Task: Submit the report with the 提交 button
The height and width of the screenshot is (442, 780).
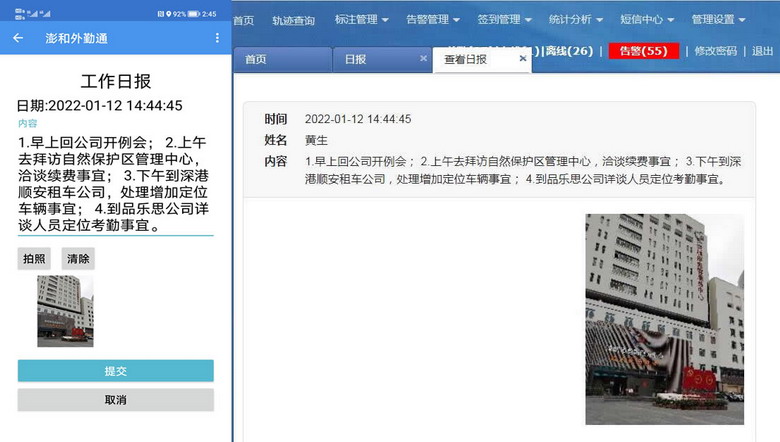Action: [x=115, y=371]
